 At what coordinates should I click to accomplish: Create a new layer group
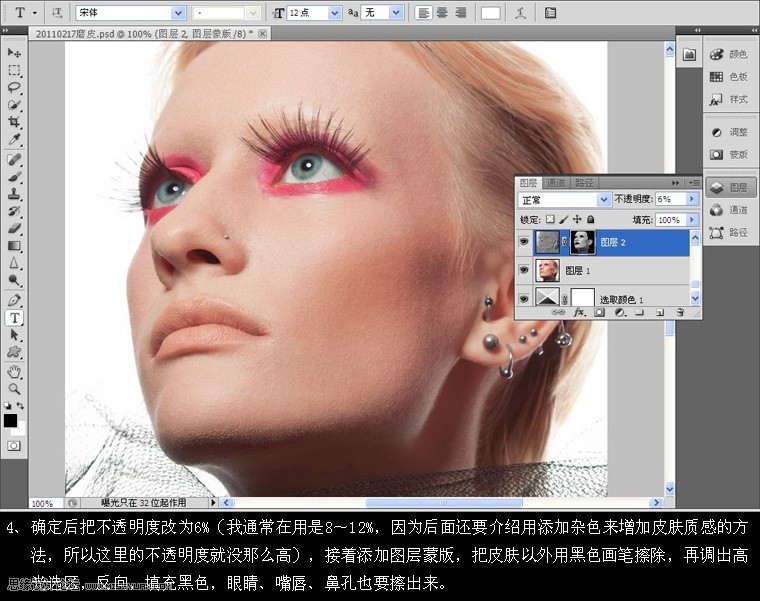coord(640,313)
